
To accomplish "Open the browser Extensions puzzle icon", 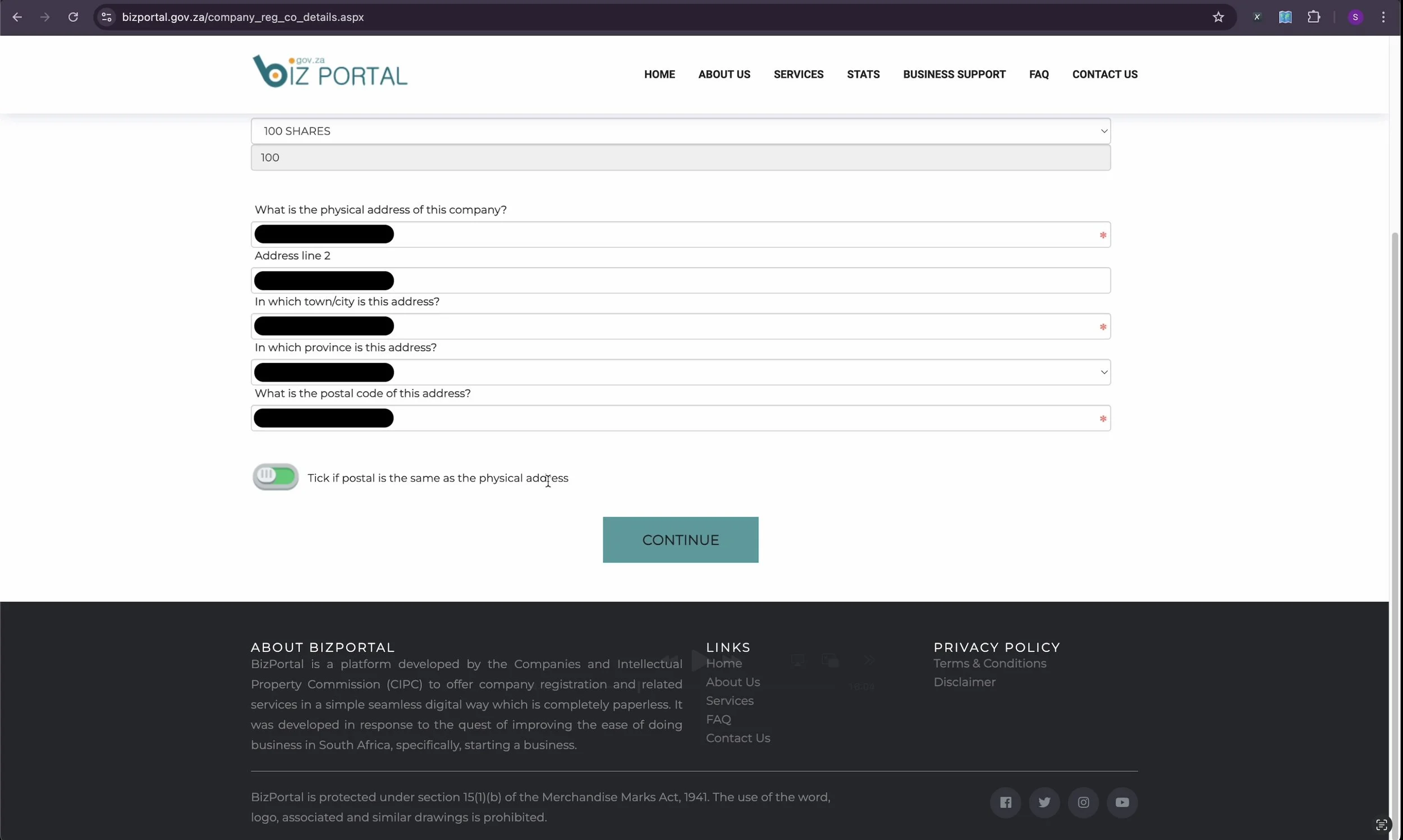I will point(1314,17).
